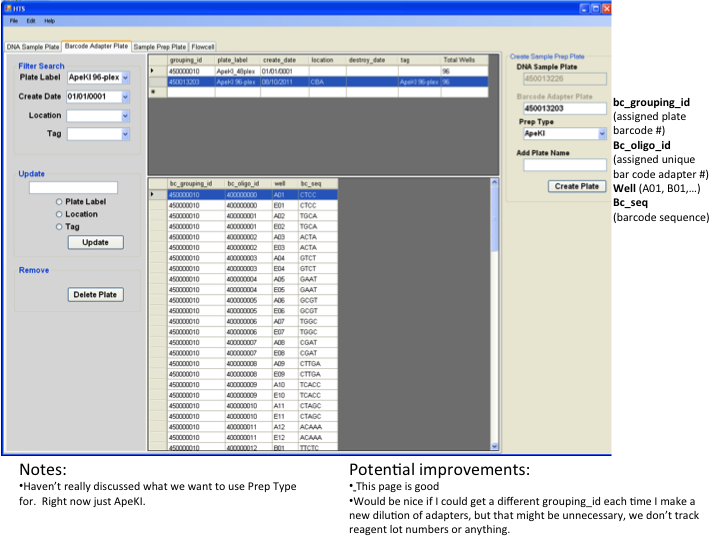Viewport: 720px width, 540px height.
Task: Open the File menu
Action: pos(14,21)
